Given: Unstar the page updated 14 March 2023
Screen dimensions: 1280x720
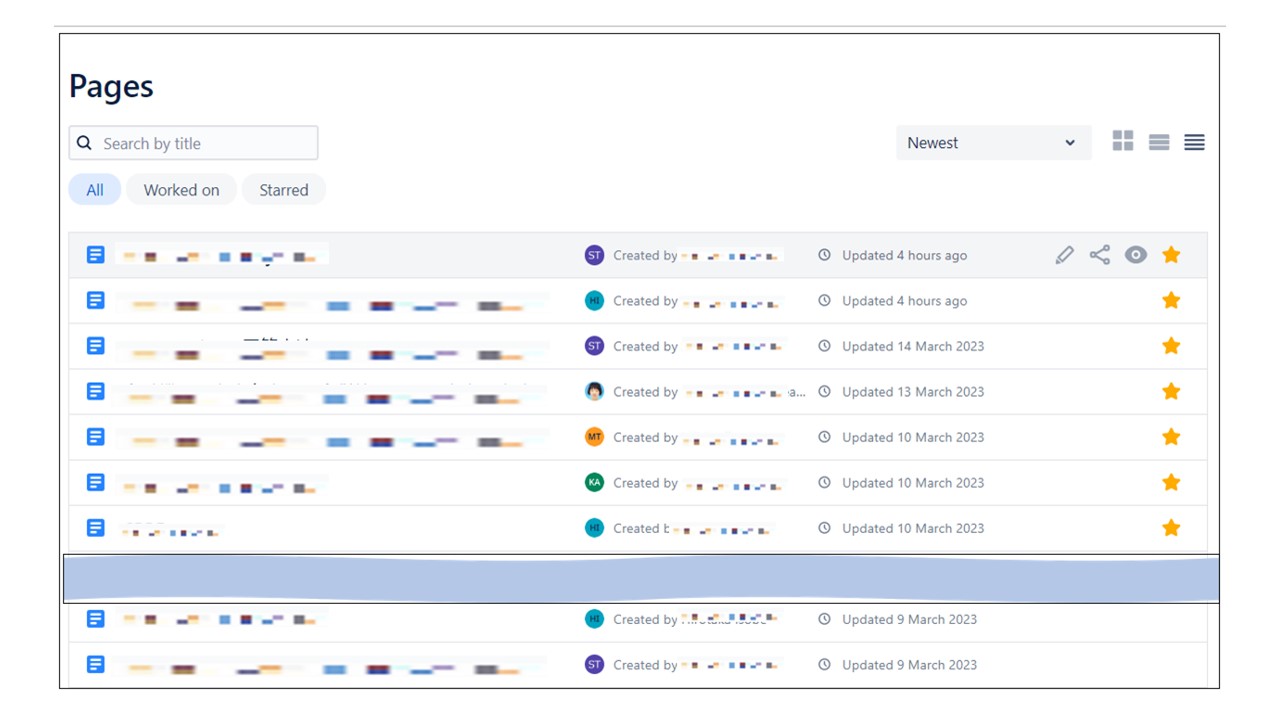Looking at the screenshot, I should (1171, 346).
